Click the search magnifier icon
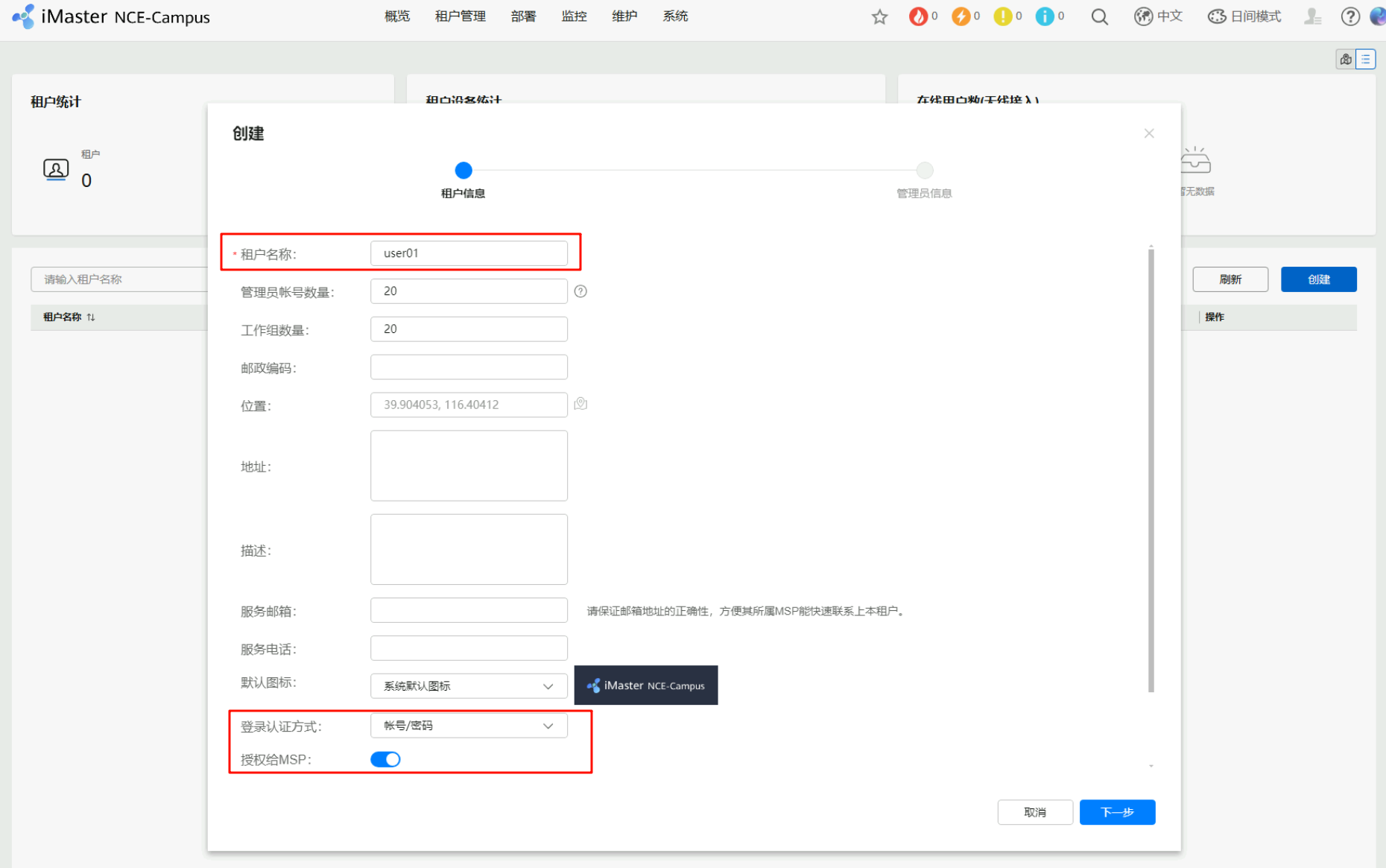 1099,16
